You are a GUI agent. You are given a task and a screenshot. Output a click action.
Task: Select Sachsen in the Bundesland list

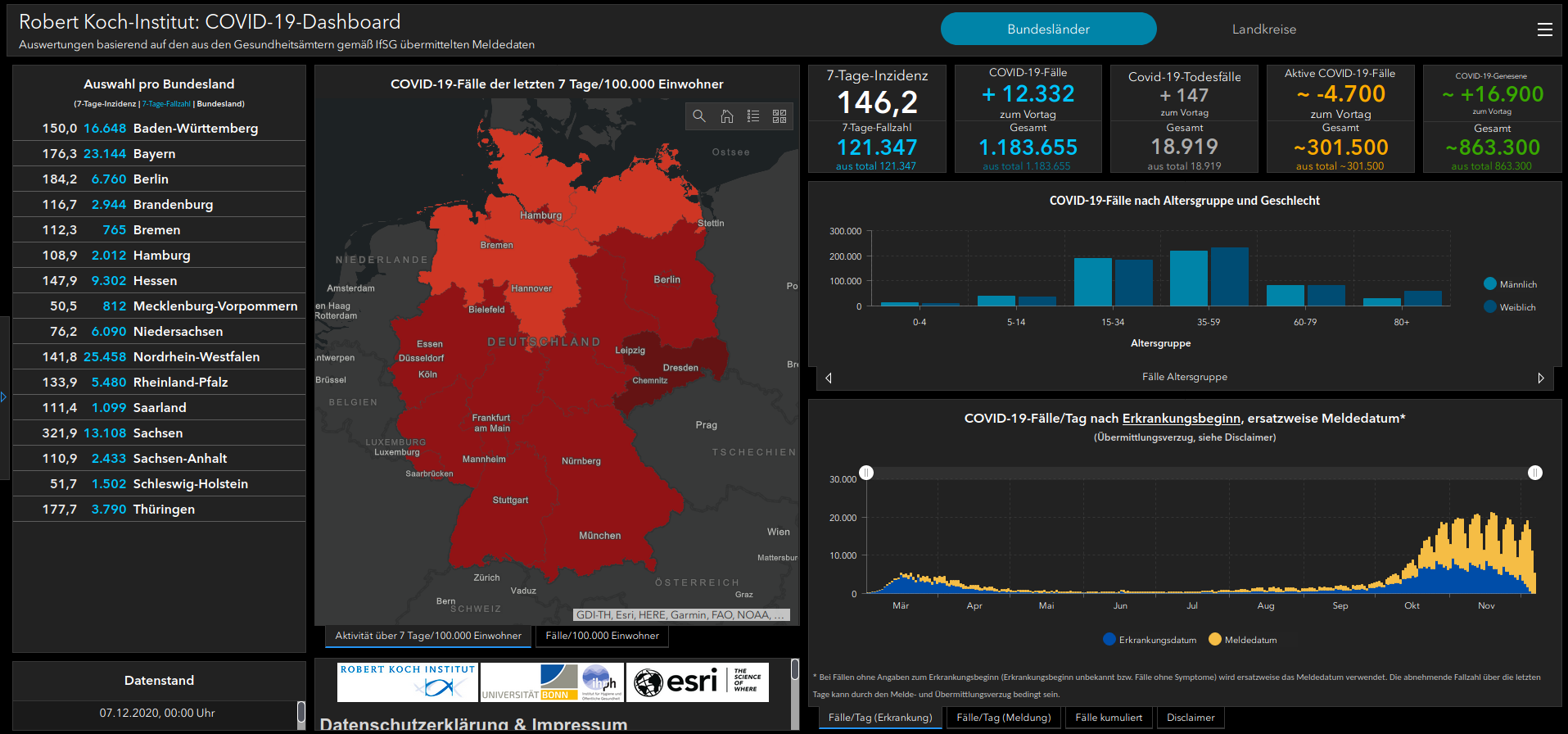(159, 433)
